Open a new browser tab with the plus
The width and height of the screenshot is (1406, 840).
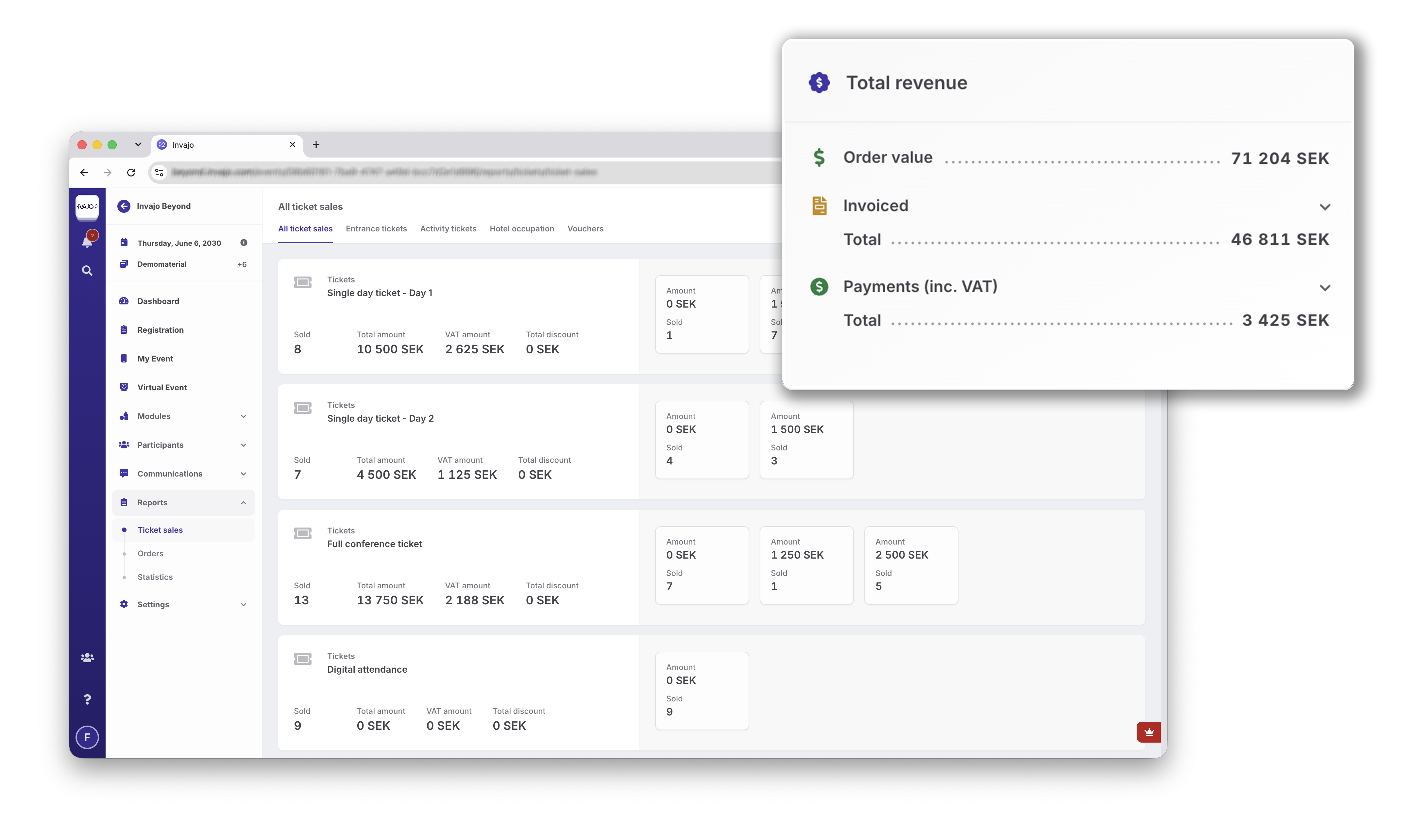[316, 145]
